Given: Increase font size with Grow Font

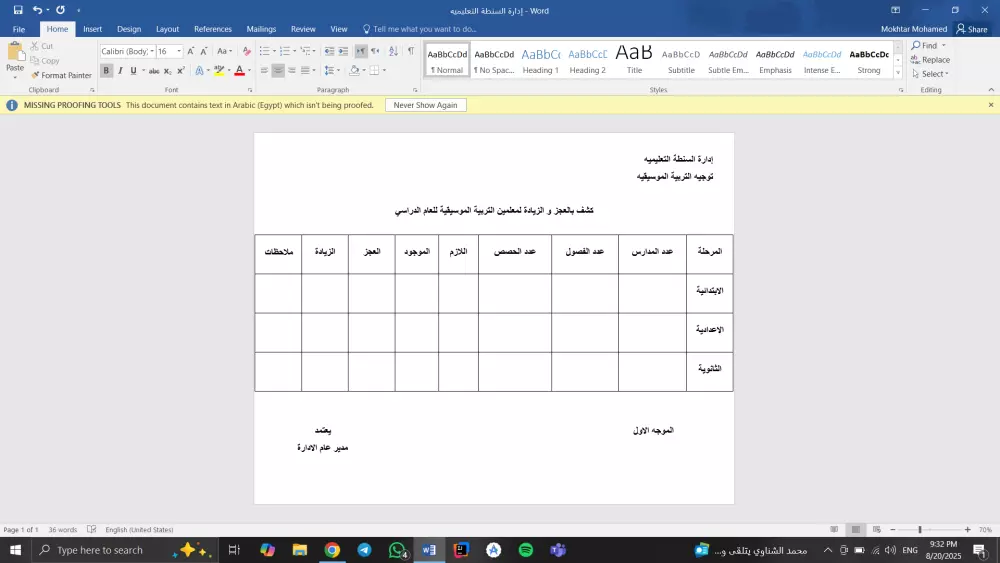Looking at the screenshot, I should point(191,51).
